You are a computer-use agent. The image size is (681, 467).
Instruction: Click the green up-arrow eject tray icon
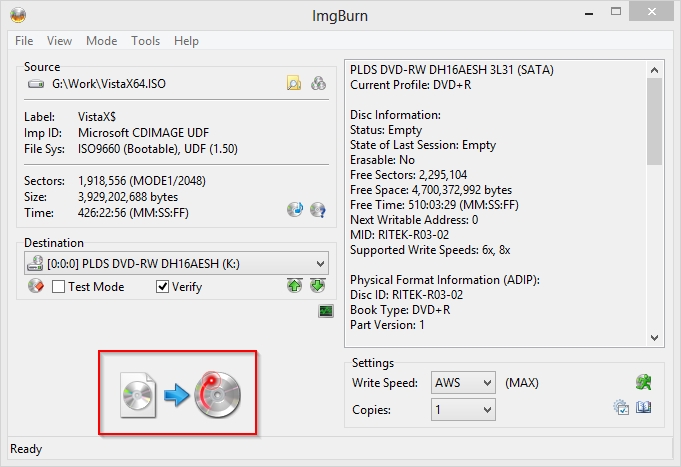tap(295, 285)
